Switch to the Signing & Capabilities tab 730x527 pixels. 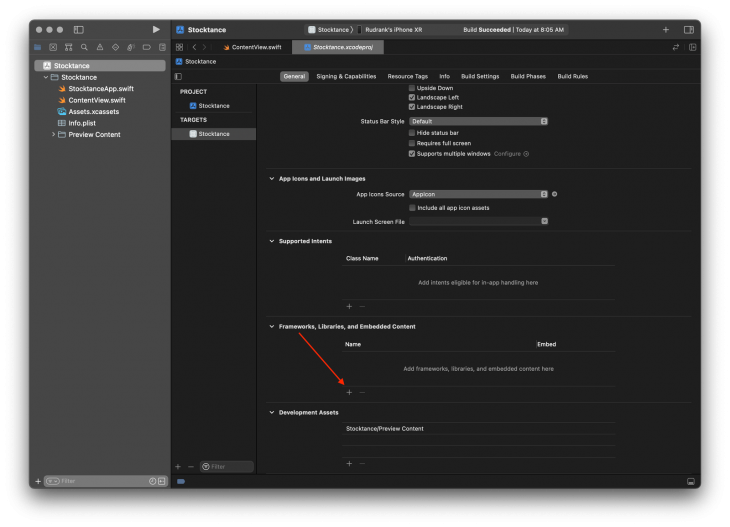tap(346, 76)
